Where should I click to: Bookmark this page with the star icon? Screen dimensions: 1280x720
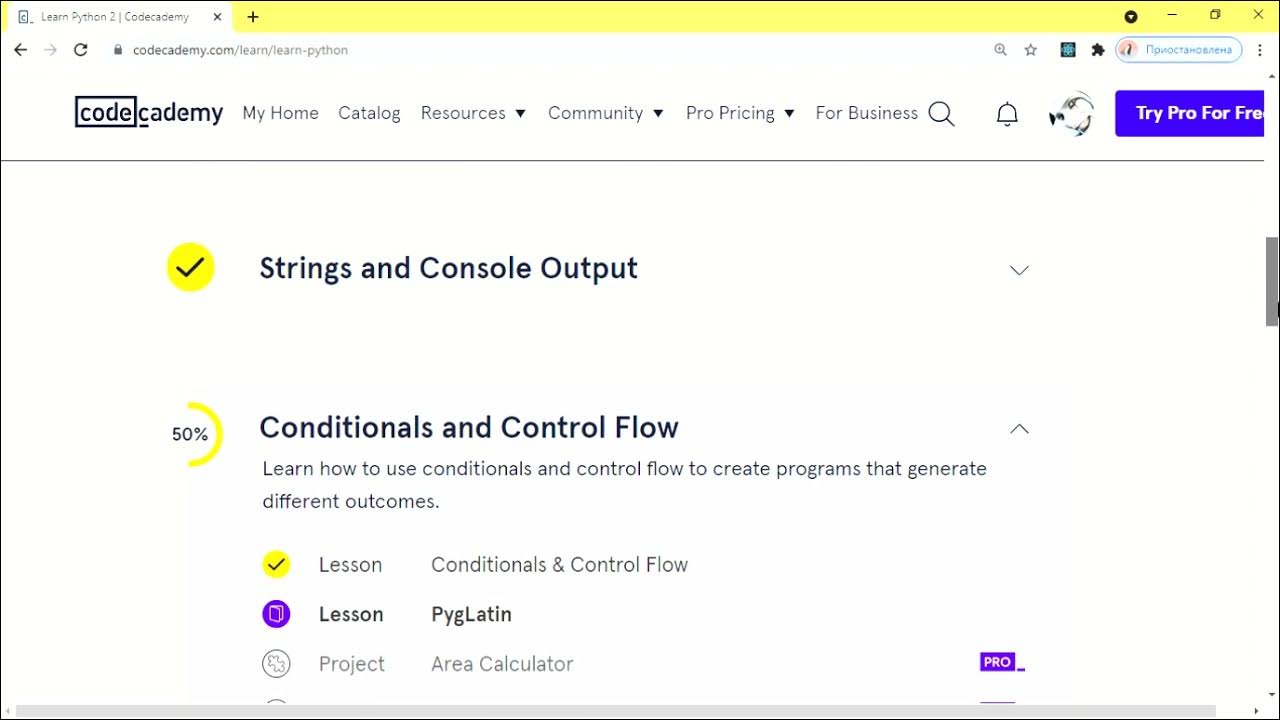1031,50
